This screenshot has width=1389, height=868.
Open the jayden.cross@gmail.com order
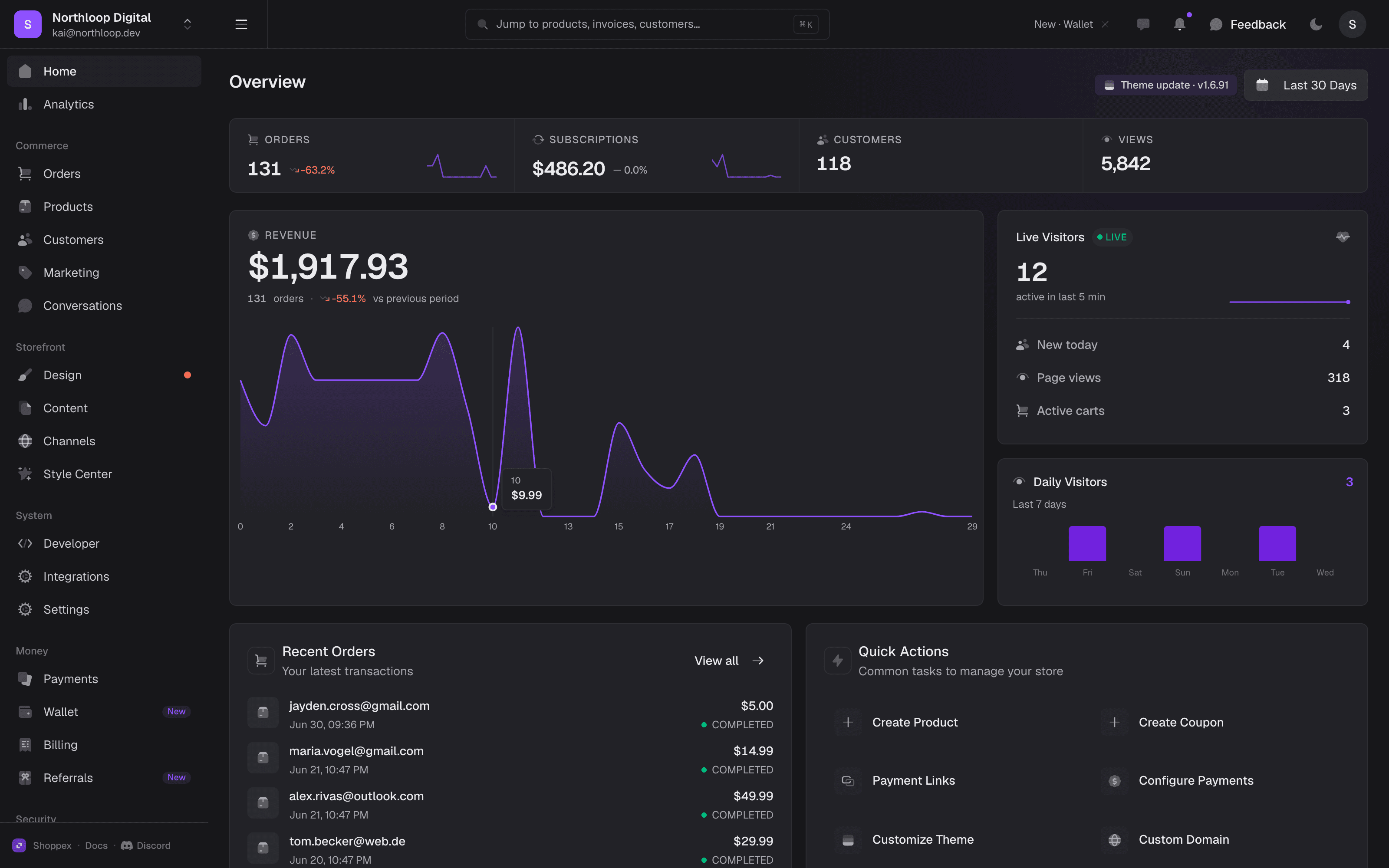[x=510, y=714]
